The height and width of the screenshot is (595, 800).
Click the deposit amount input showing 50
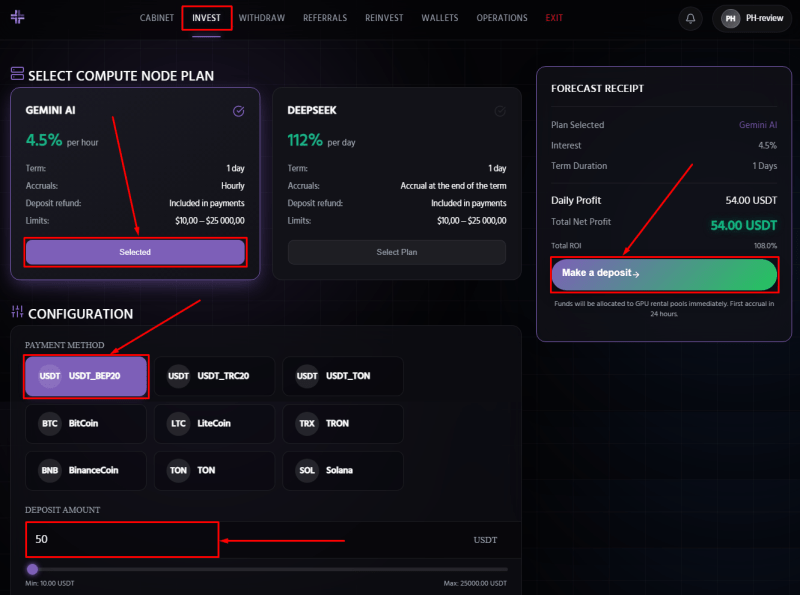pyautogui.click(x=122, y=539)
